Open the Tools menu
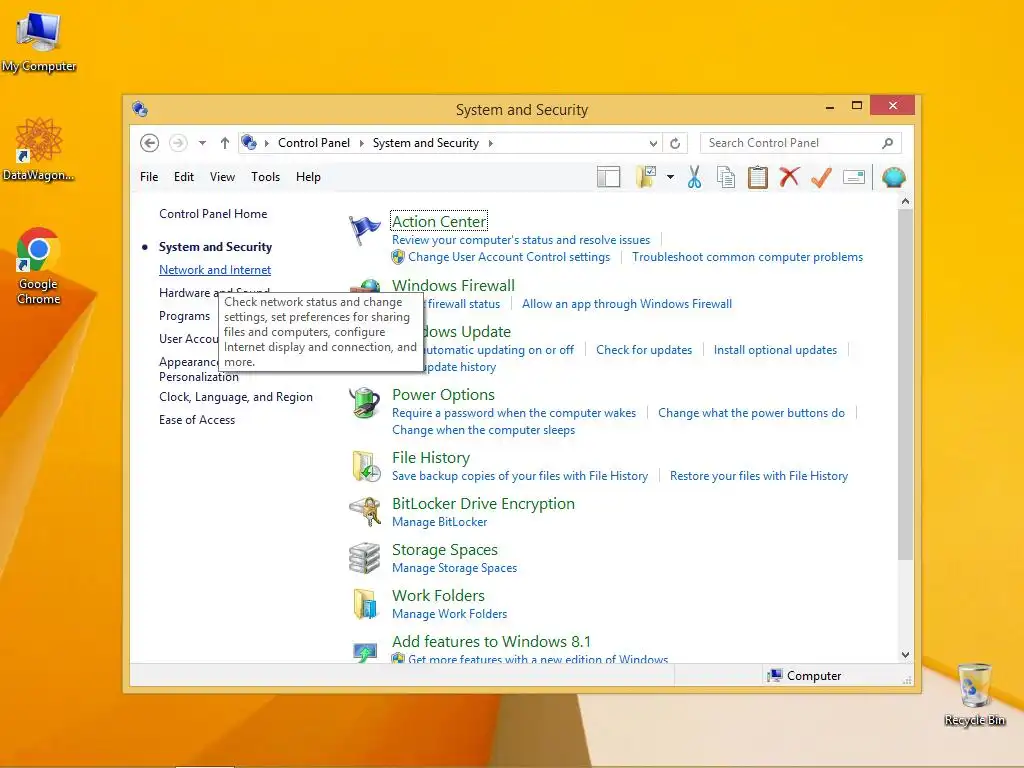 265,177
